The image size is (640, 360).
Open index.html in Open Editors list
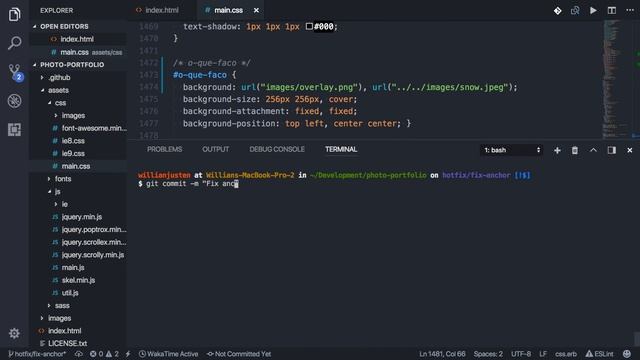[x=77, y=39]
